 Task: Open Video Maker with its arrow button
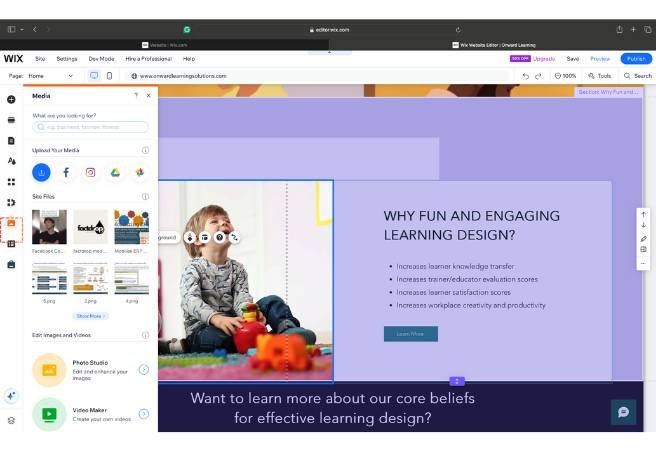144,413
